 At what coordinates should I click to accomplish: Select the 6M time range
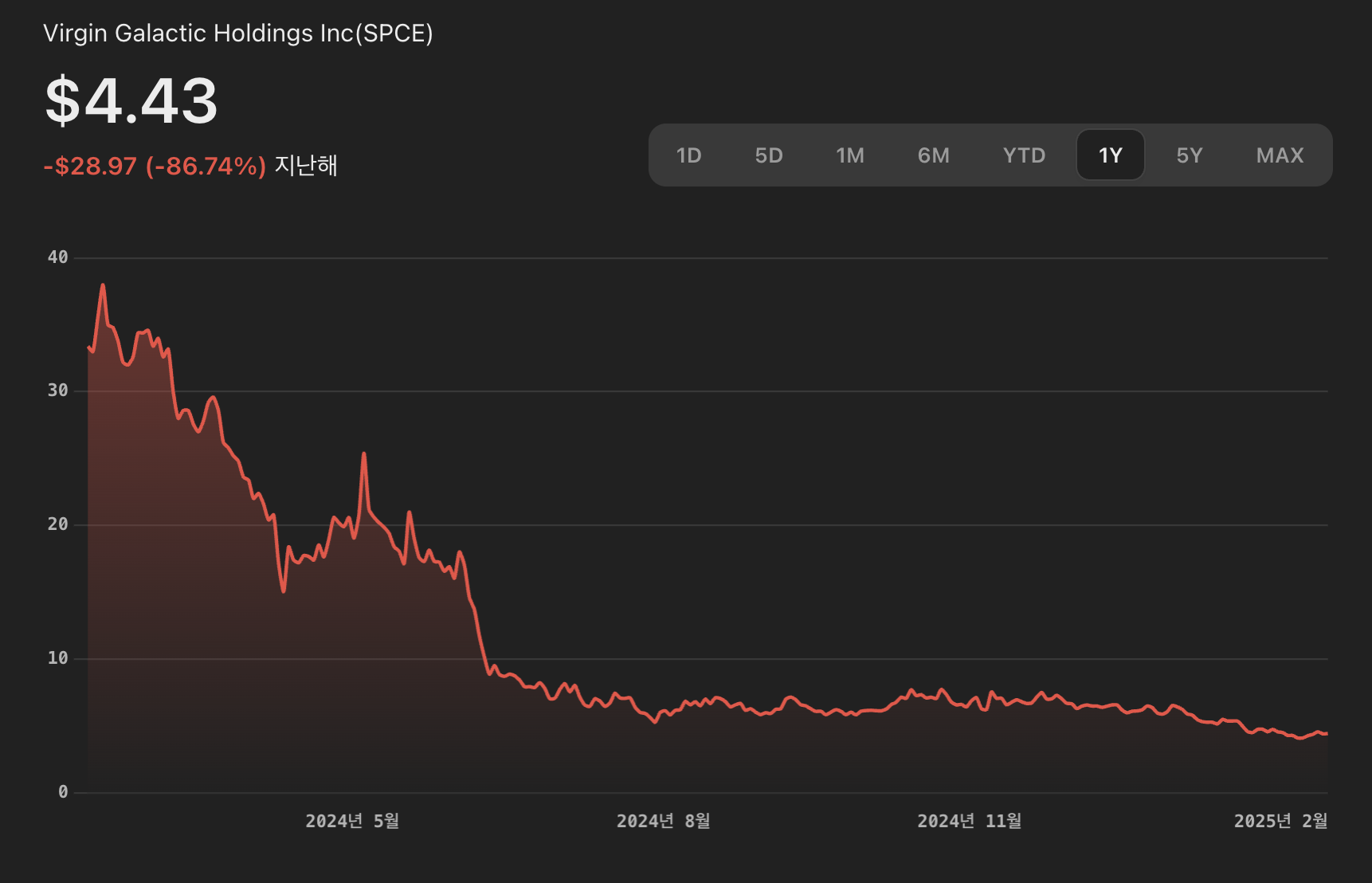point(933,155)
